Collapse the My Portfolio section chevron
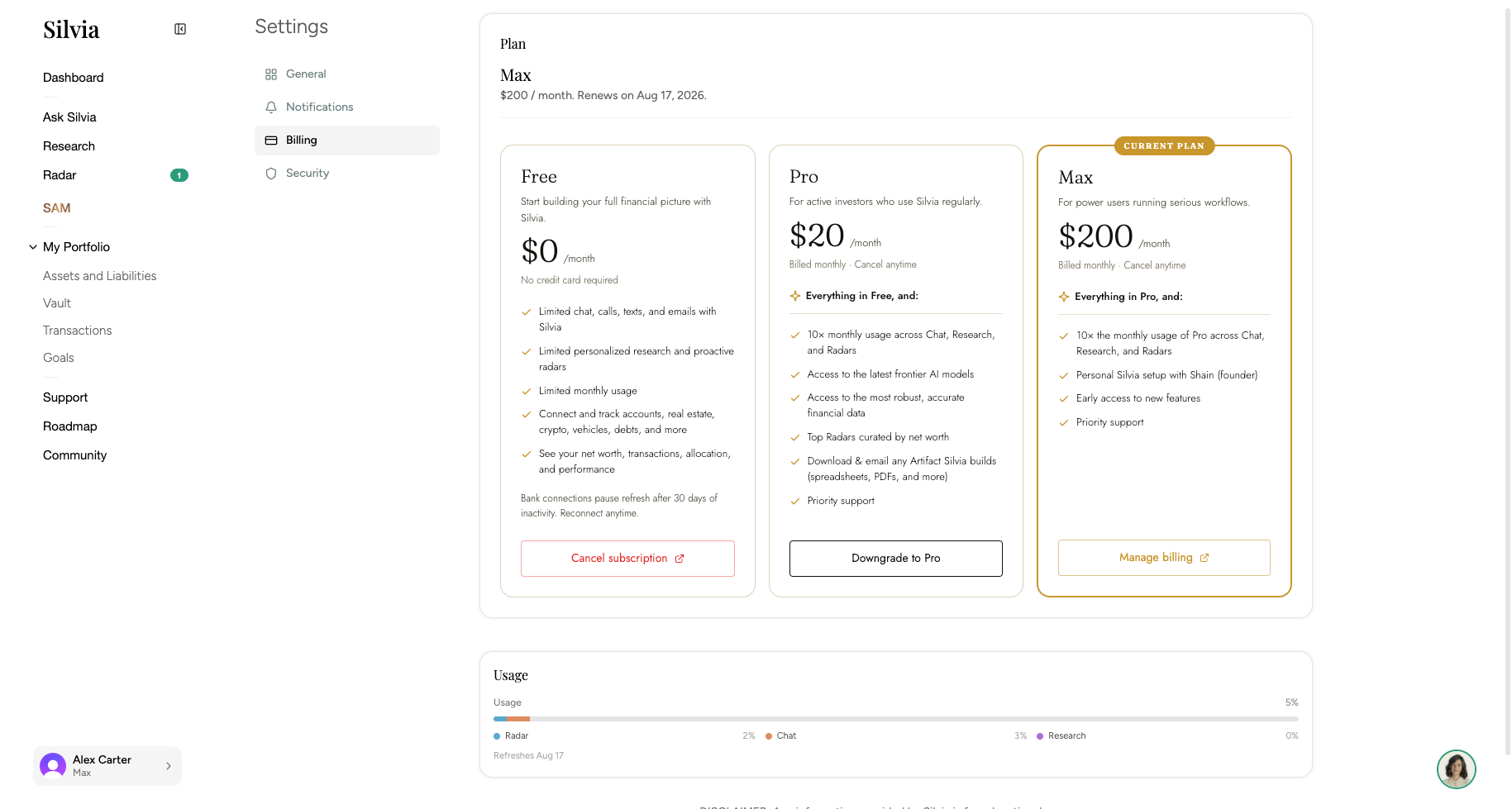Screen dimensions: 1512x809 point(33,247)
